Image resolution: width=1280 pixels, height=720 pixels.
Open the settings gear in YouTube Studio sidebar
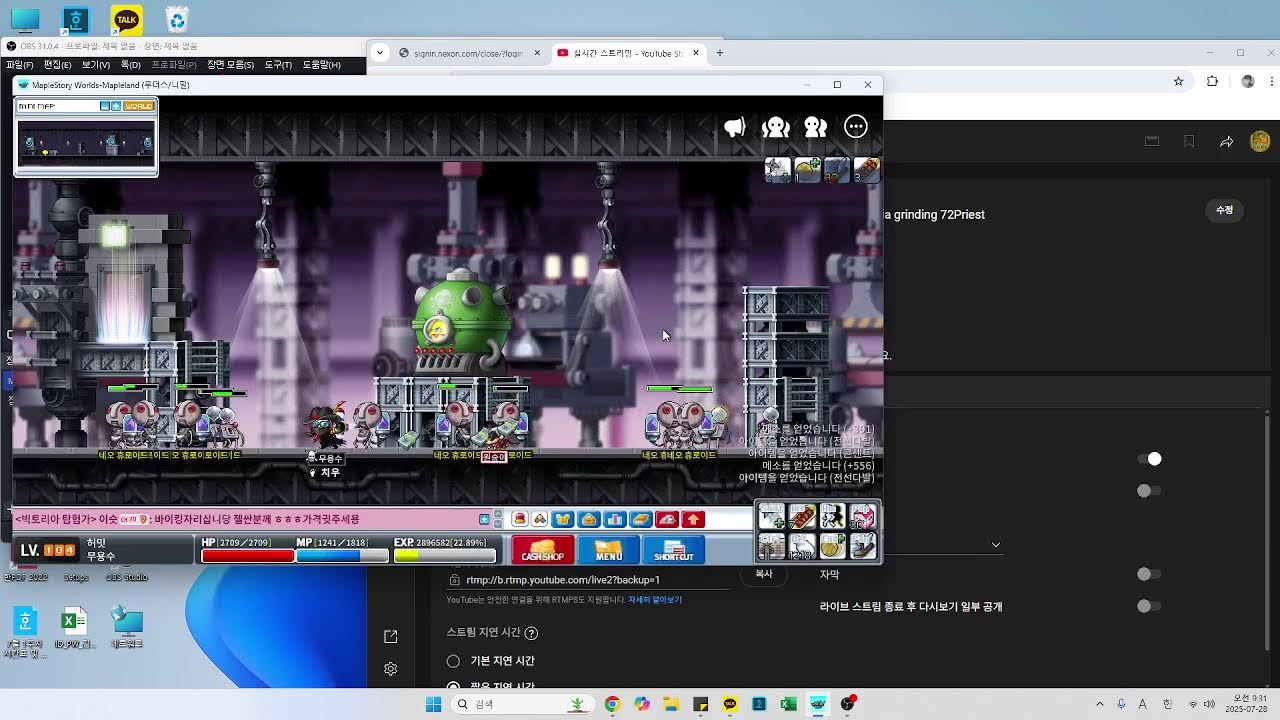pyautogui.click(x=391, y=669)
